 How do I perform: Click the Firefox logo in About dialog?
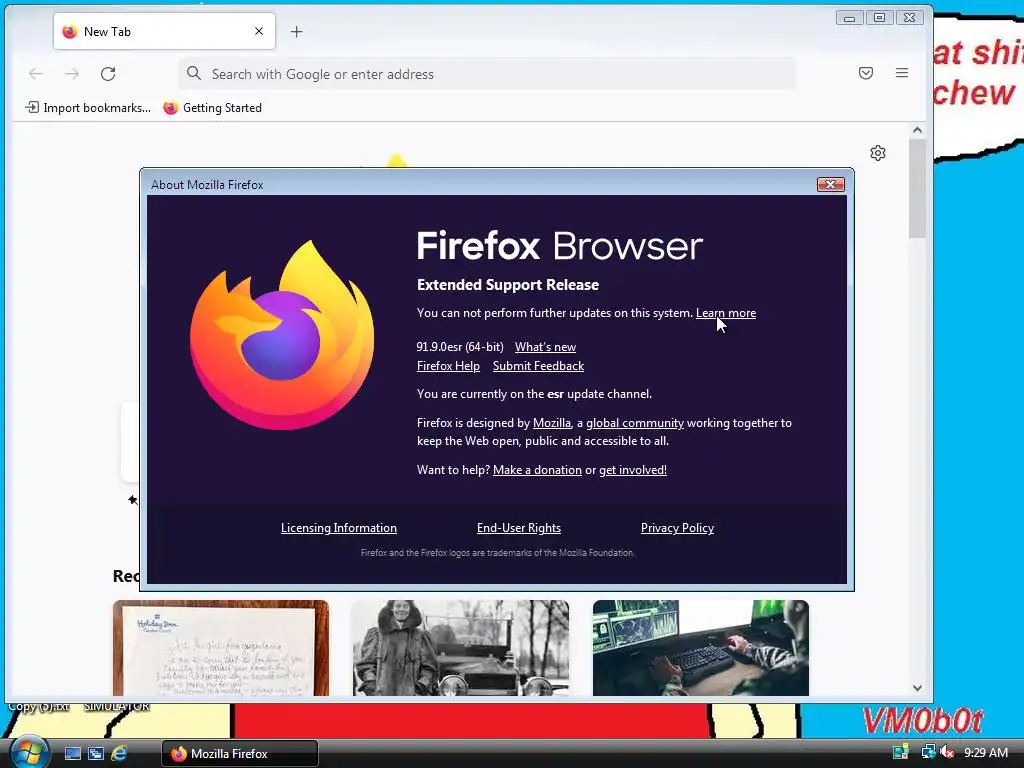click(282, 334)
